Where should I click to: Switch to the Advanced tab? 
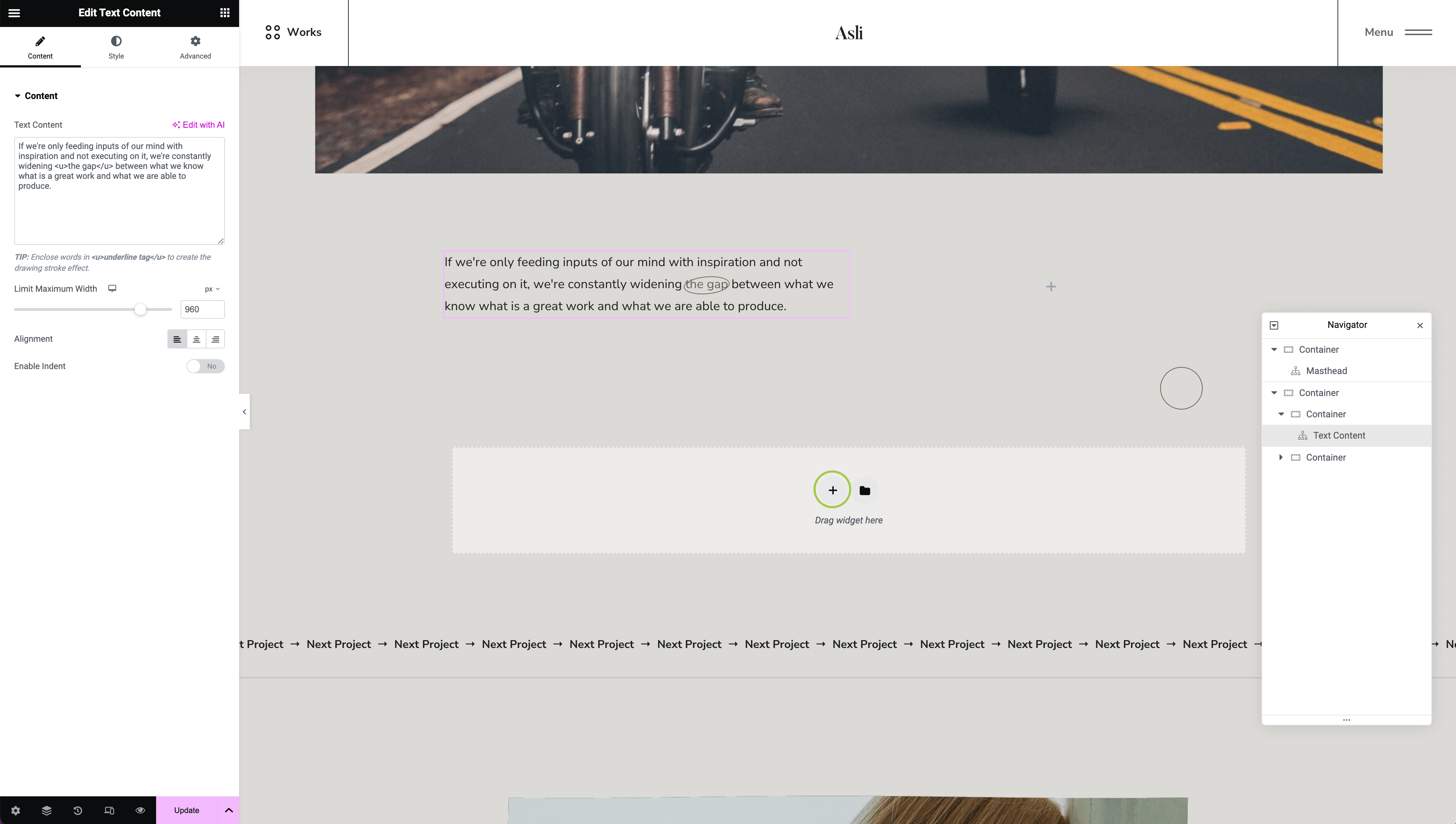(195, 47)
